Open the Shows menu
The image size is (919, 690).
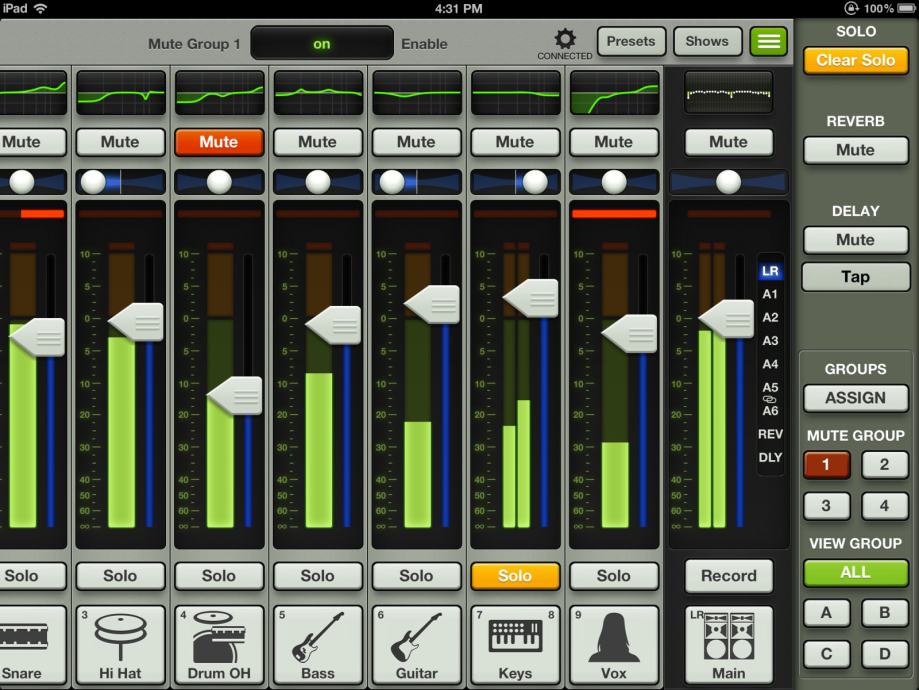[707, 42]
